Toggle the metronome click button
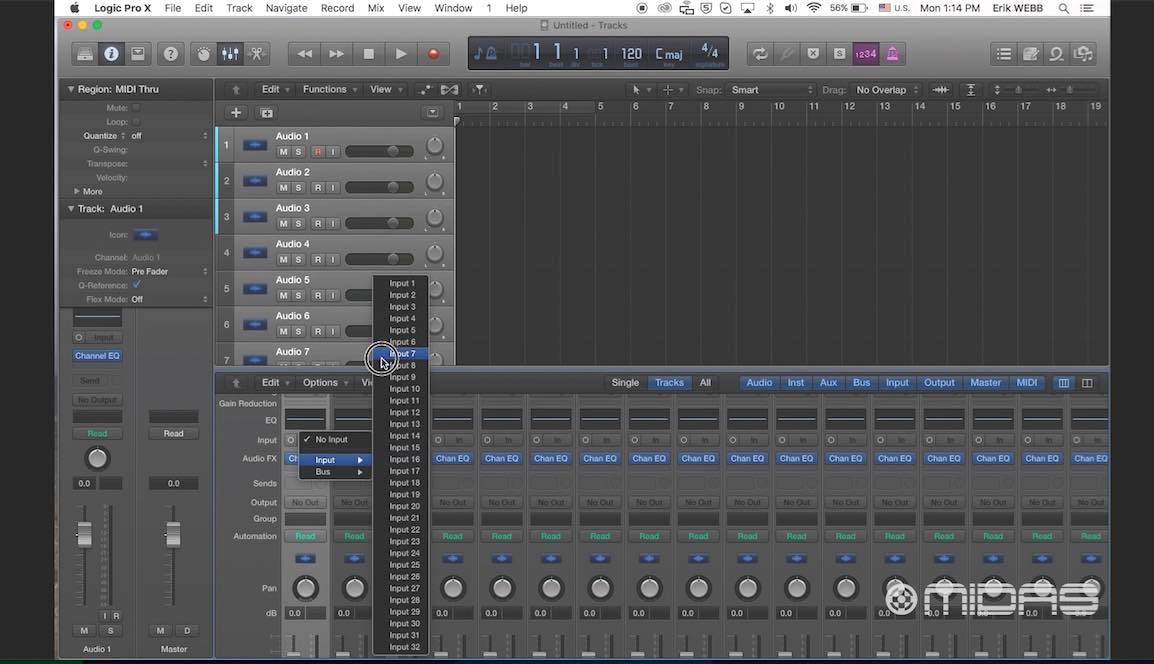This screenshot has height=664, width=1154. tap(892, 54)
